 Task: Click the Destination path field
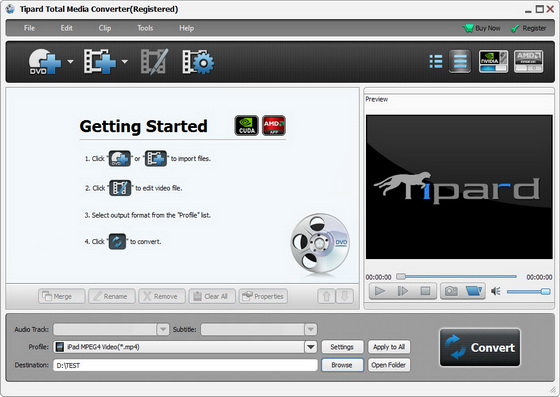point(185,365)
